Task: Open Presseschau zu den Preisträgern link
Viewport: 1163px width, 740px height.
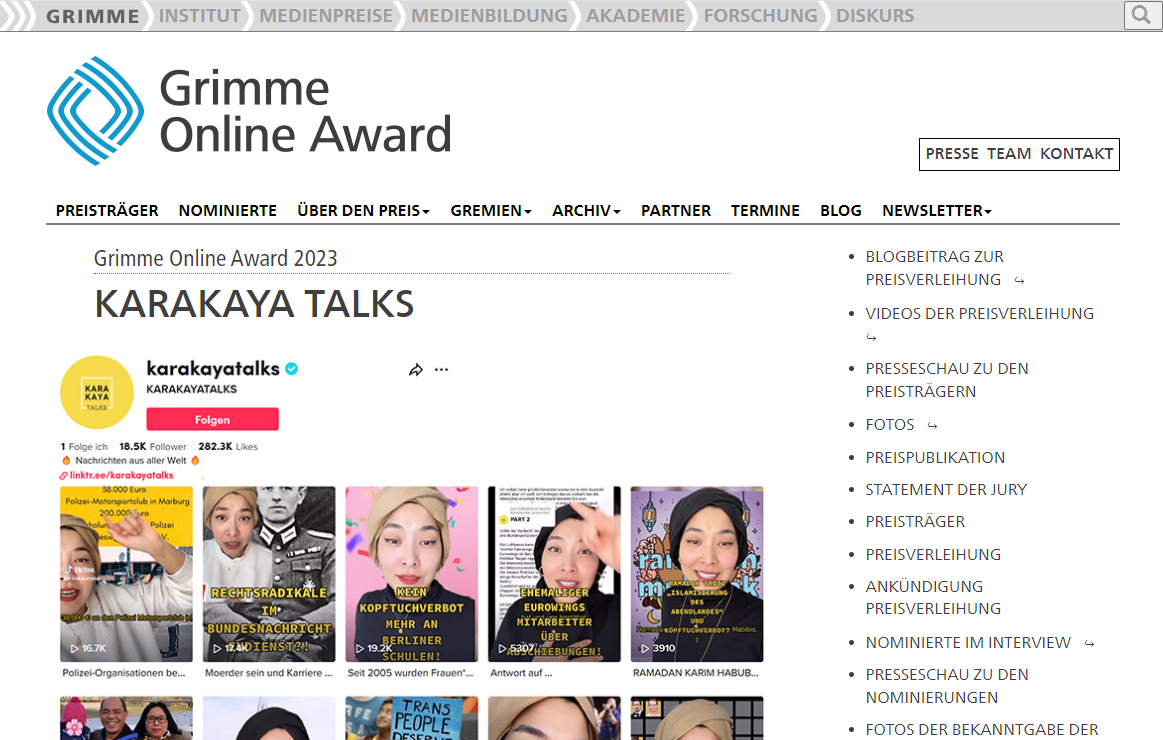Action: 947,380
